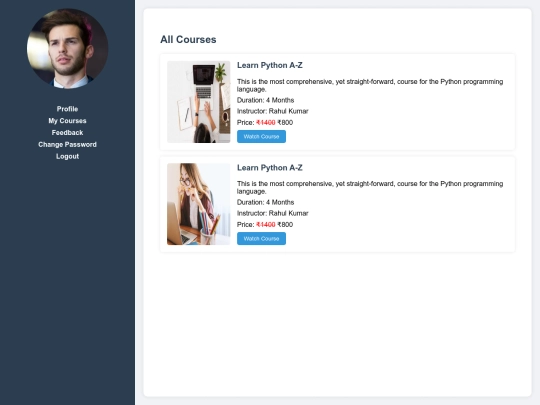Click first course title Learn Python A-Z
The width and height of the screenshot is (540, 405).
[270, 65]
